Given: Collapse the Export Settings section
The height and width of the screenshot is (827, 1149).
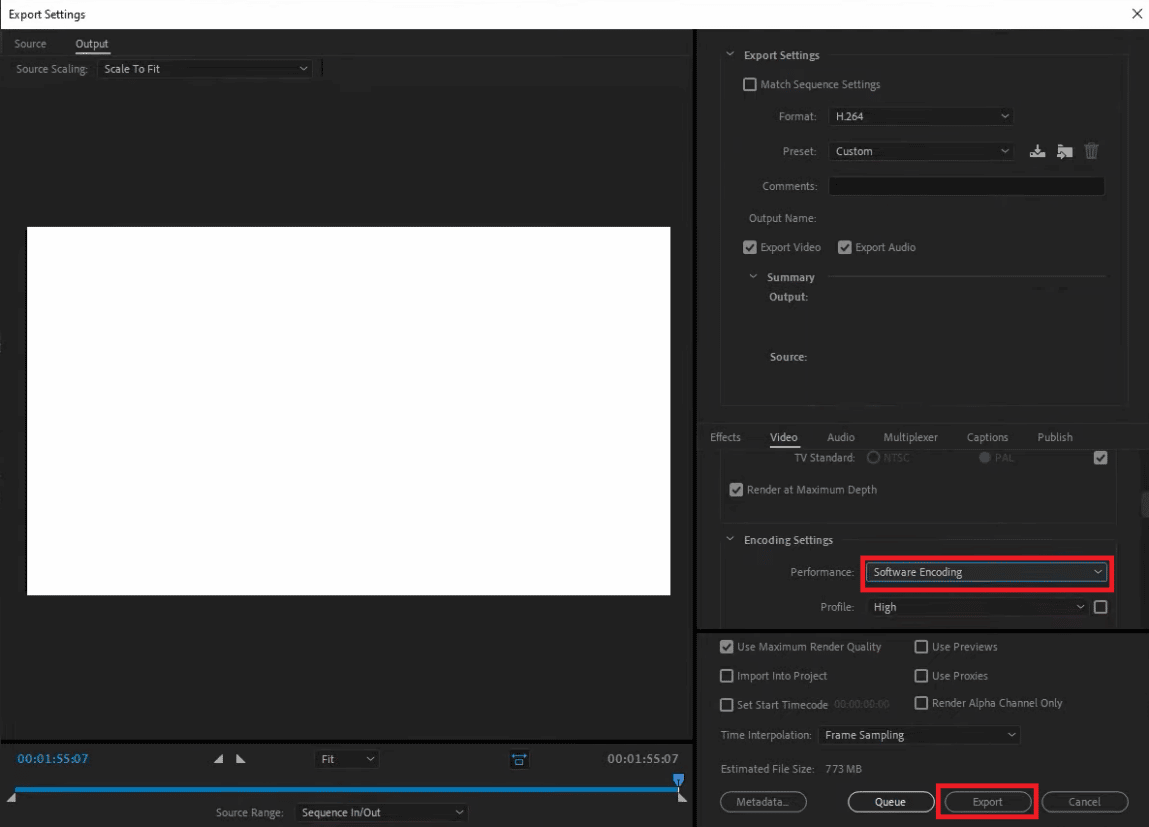Looking at the screenshot, I should [x=730, y=54].
